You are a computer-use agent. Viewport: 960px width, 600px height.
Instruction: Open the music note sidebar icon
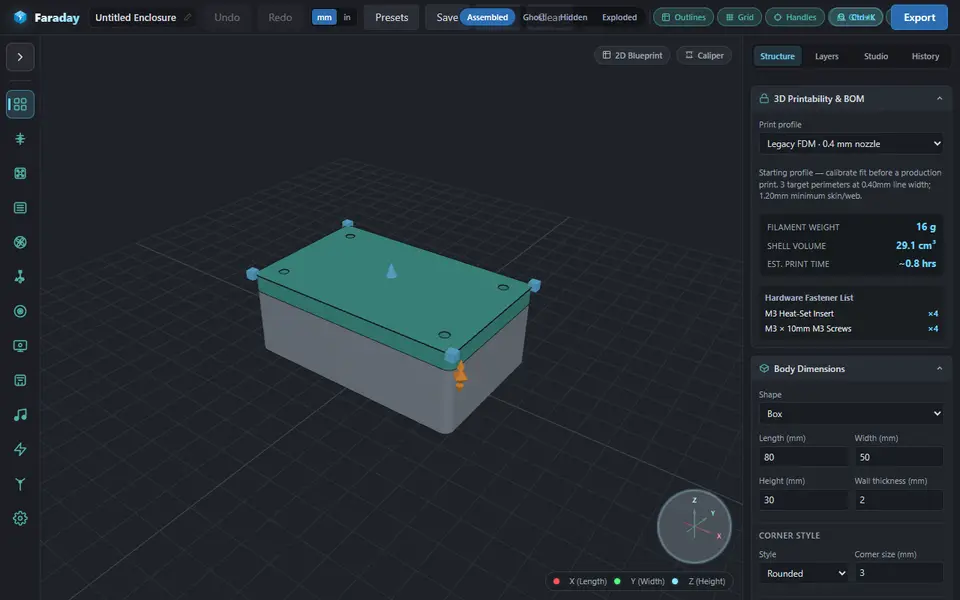[20, 415]
